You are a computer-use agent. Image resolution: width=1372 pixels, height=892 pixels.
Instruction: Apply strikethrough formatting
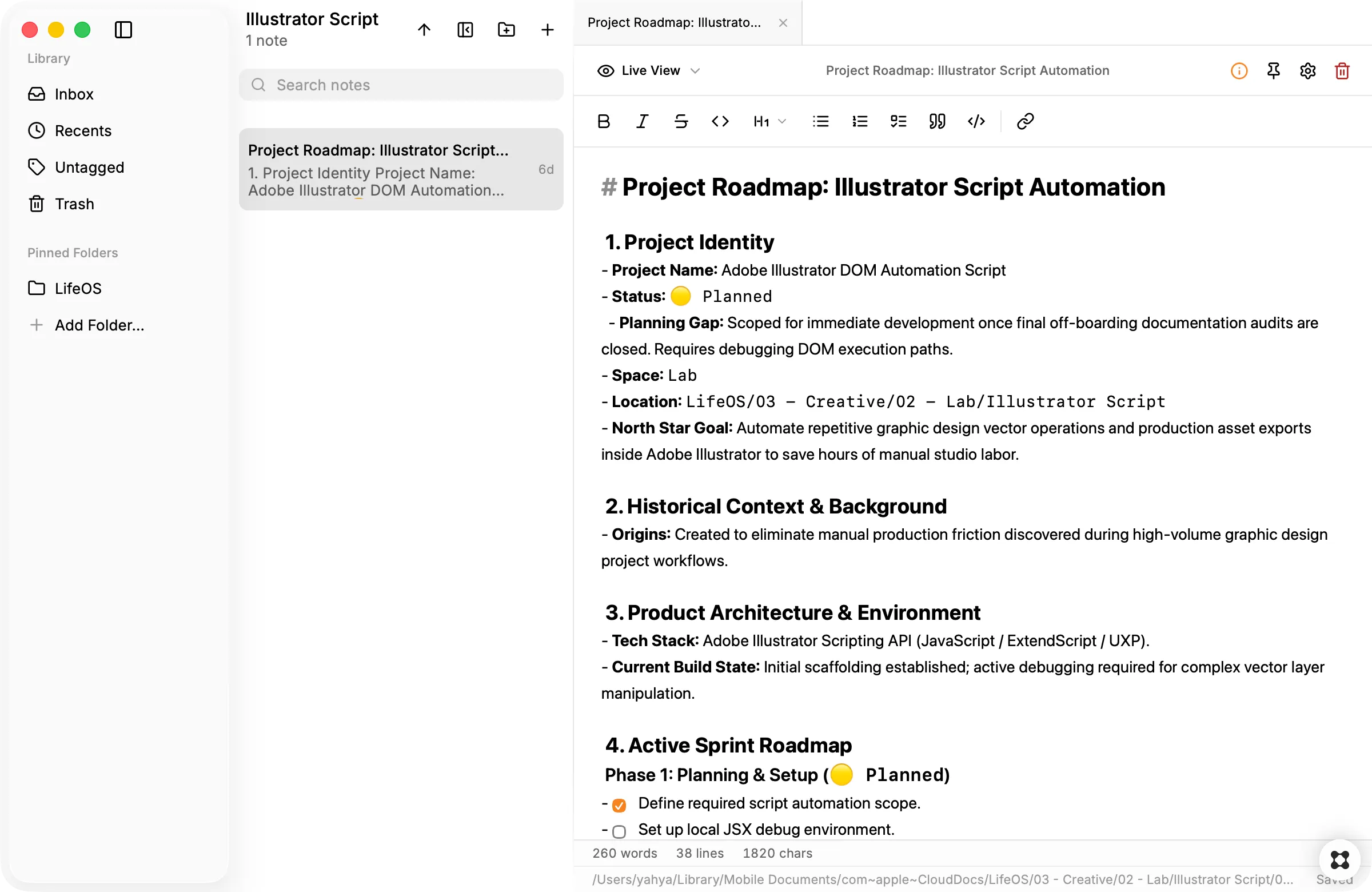coord(681,121)
